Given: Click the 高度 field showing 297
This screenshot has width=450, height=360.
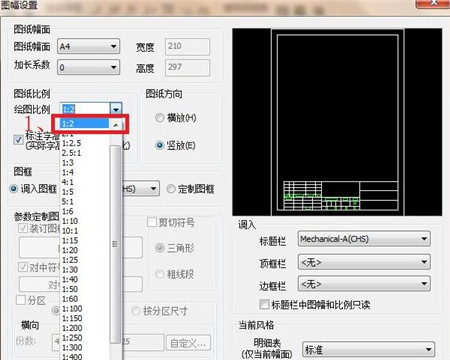Looking at the screenshot, I should 187,68.
